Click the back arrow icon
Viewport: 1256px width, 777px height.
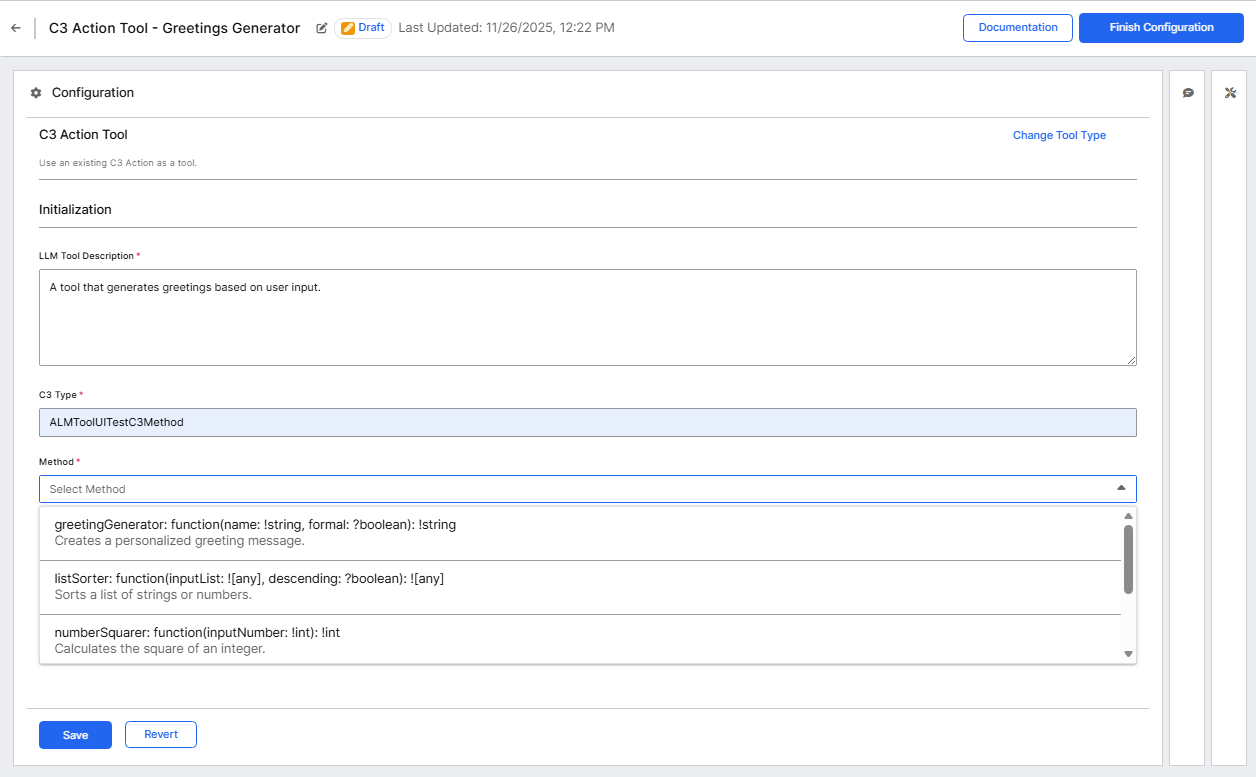tap(15, 28)
